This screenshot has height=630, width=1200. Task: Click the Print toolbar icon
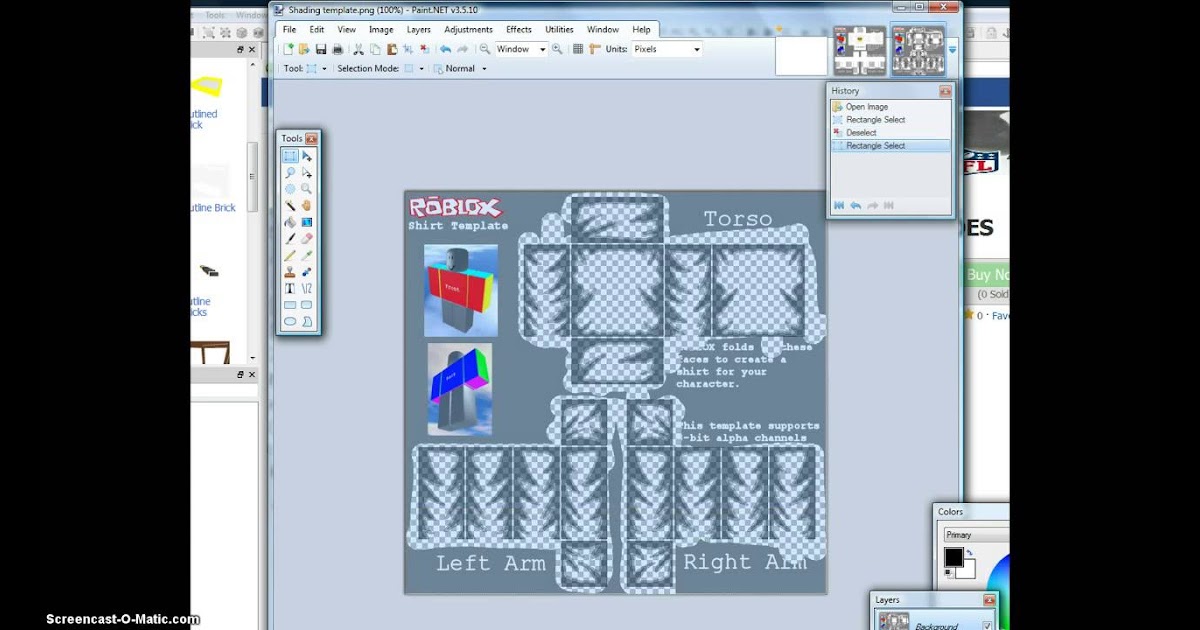tap(338, 49)
